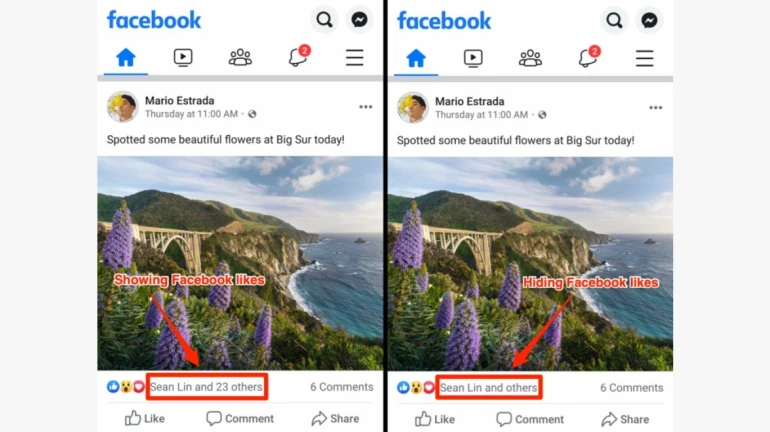770x432 pixels.
Task: Open Mario Estrada profile picture in left screen
Action: point(122,107)
